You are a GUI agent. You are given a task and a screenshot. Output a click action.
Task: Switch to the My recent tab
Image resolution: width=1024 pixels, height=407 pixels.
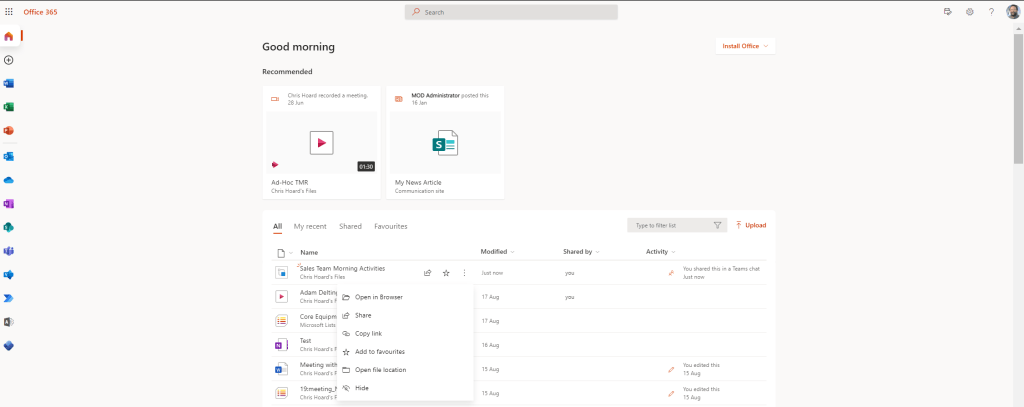(x=310, y=226)
